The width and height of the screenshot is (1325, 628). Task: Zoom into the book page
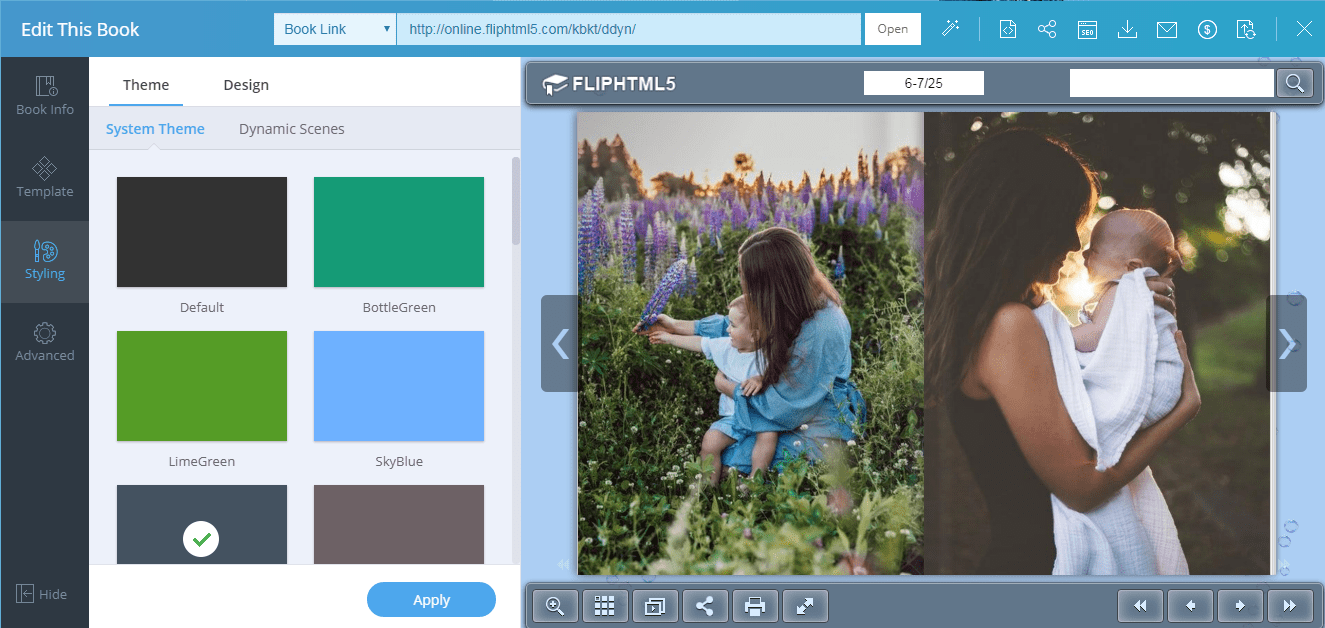(x=555, y=605)
